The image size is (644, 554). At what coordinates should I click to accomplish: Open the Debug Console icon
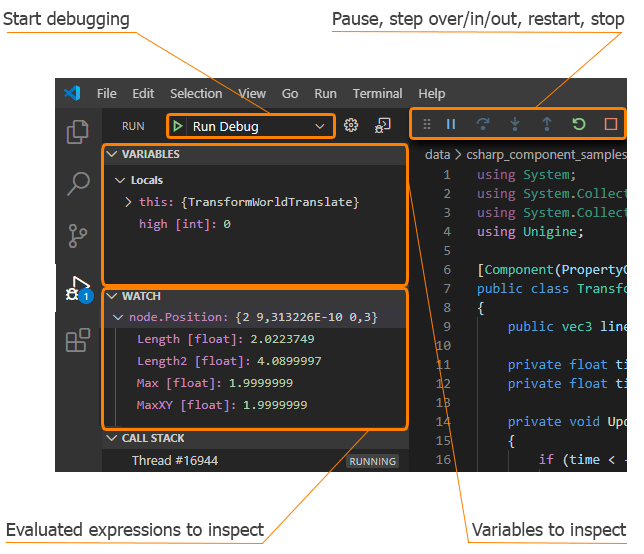coord(383,126)
